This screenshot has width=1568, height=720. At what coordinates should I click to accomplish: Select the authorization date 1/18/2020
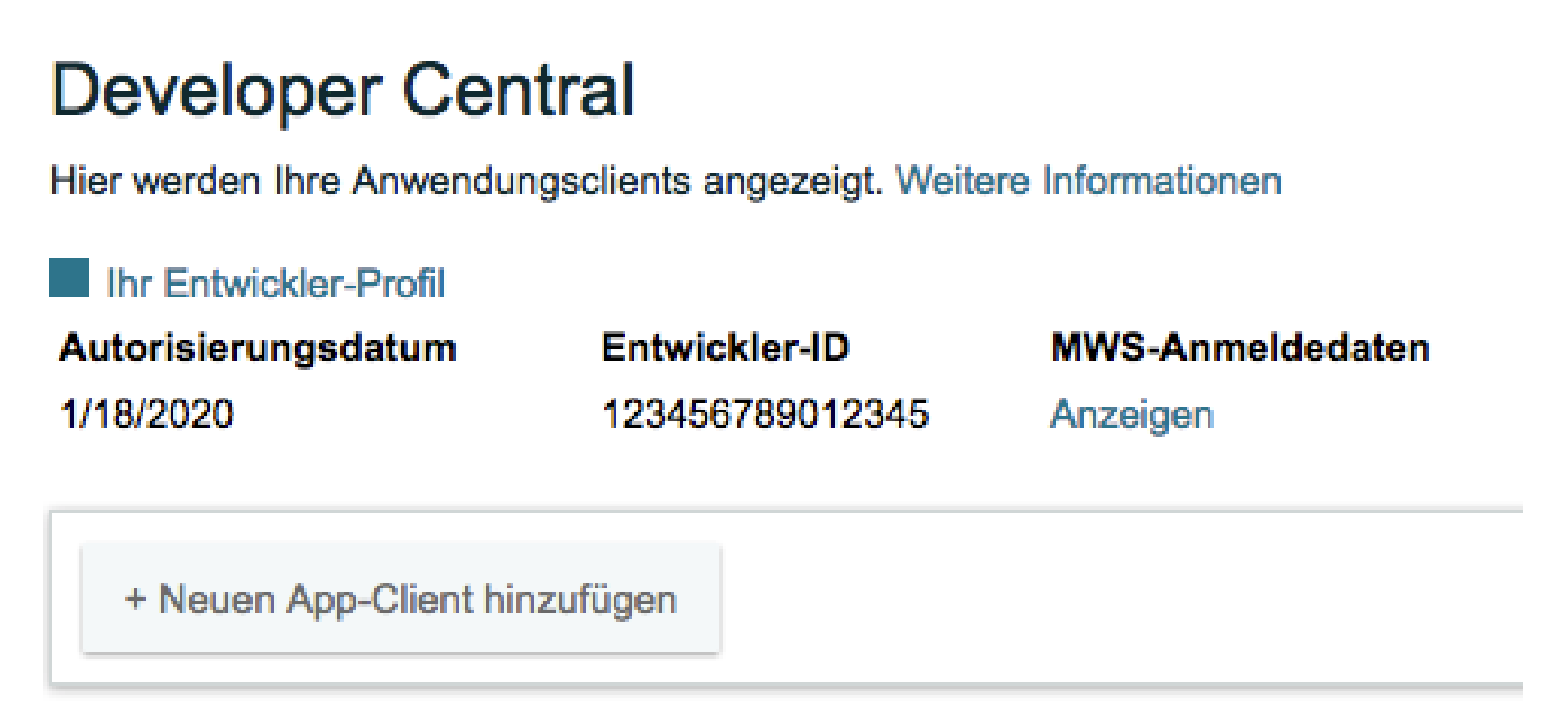click(x=147, y=414)
